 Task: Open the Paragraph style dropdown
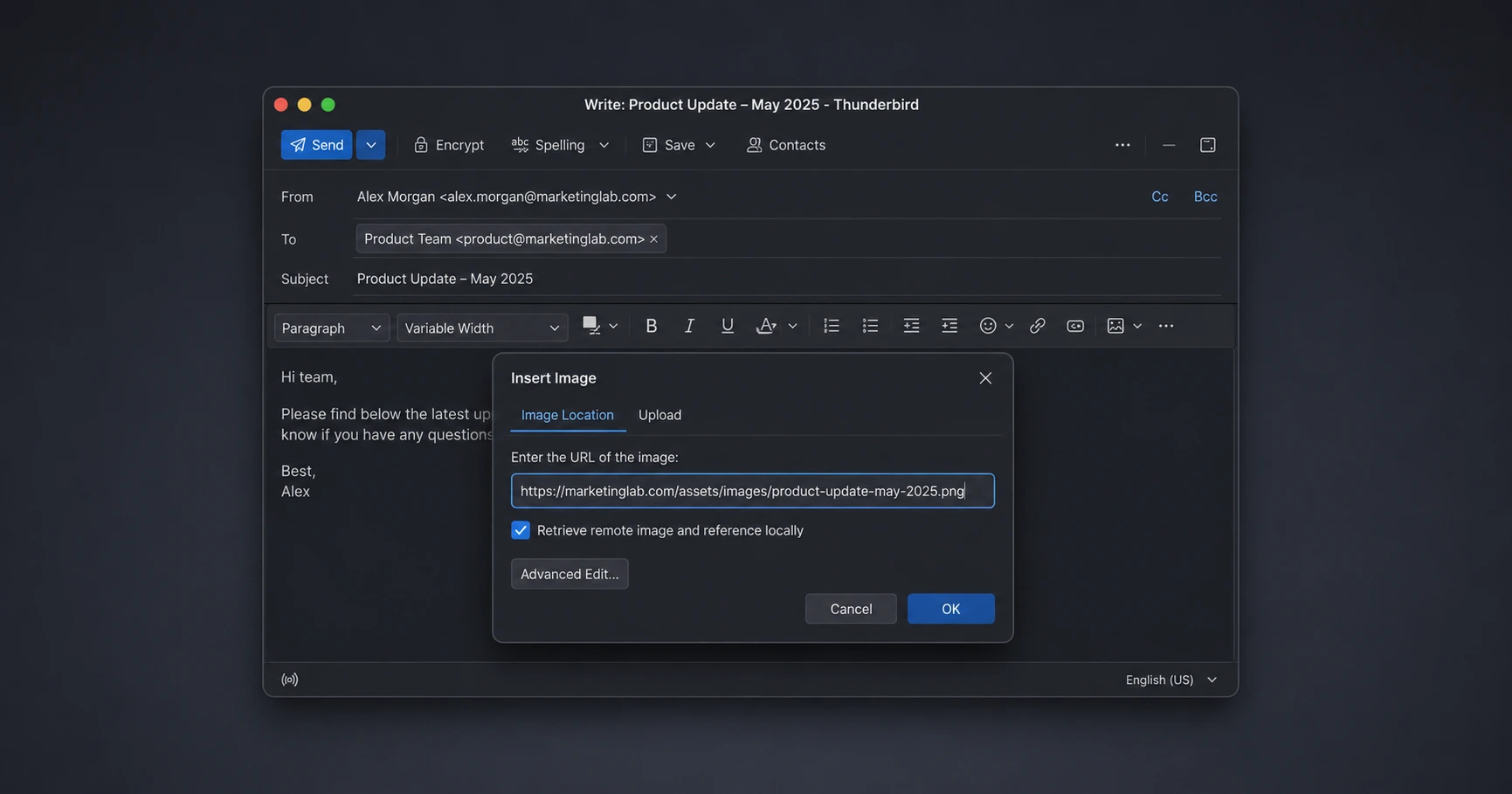[332, 328]
